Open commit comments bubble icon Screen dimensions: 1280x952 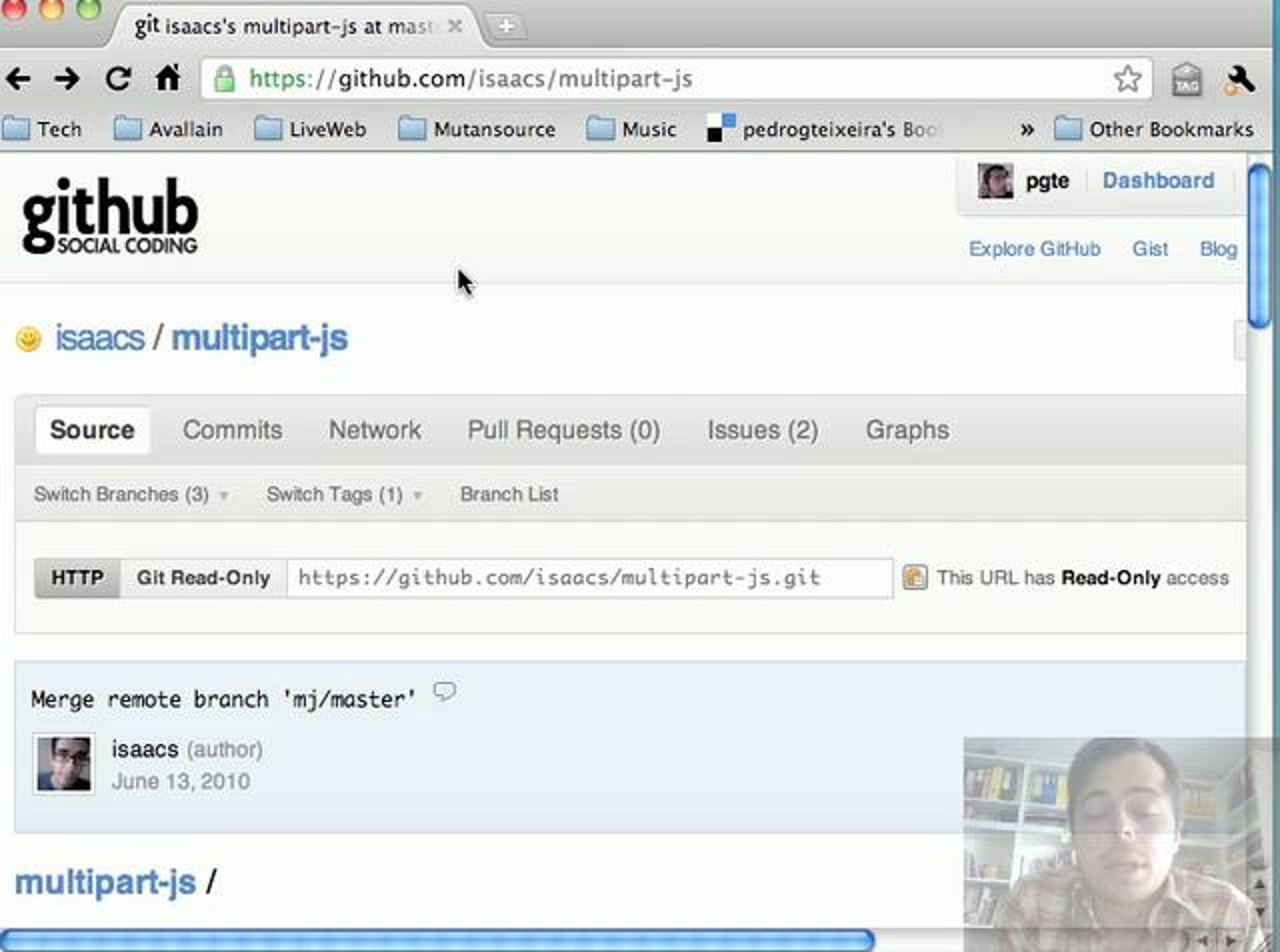click(x=444, y=691)
